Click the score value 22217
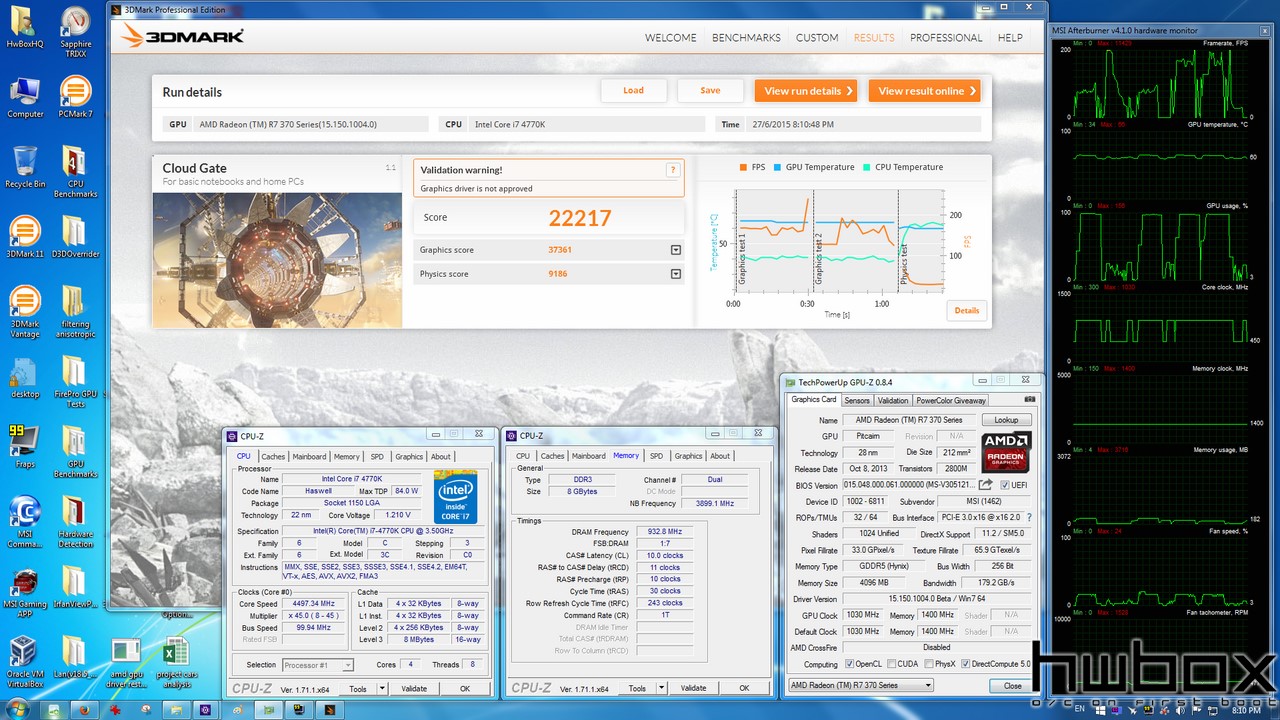 coord(580,218)
